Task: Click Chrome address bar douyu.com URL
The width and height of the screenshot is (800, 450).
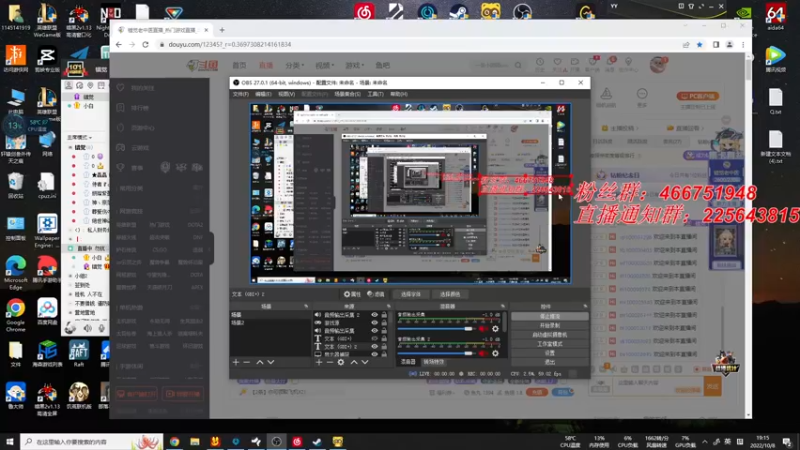Action: 230,44
